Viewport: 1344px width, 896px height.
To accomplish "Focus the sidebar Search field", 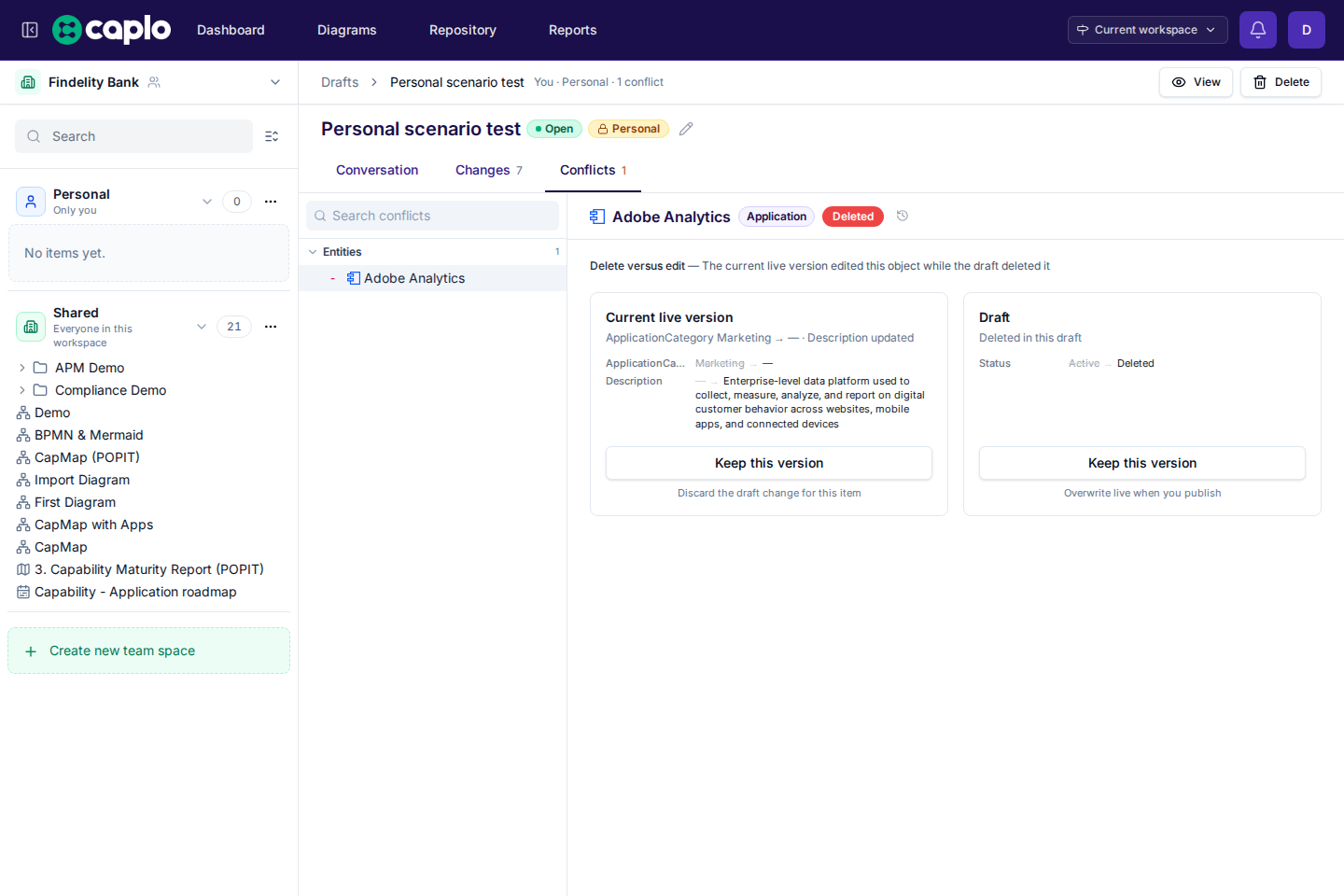I will coord(133,136).
